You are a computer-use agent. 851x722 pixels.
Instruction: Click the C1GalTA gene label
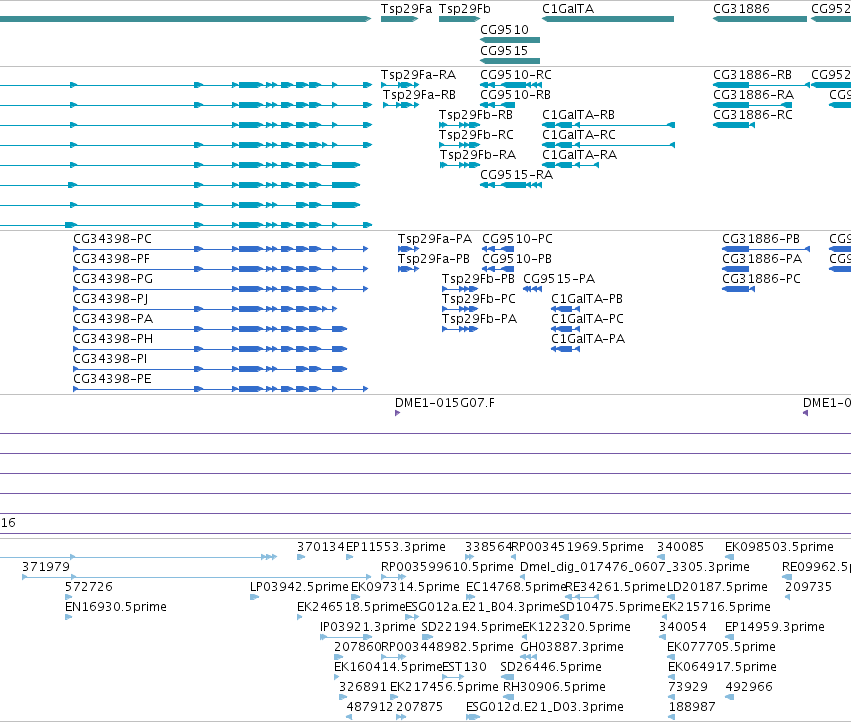click(568, 9)
